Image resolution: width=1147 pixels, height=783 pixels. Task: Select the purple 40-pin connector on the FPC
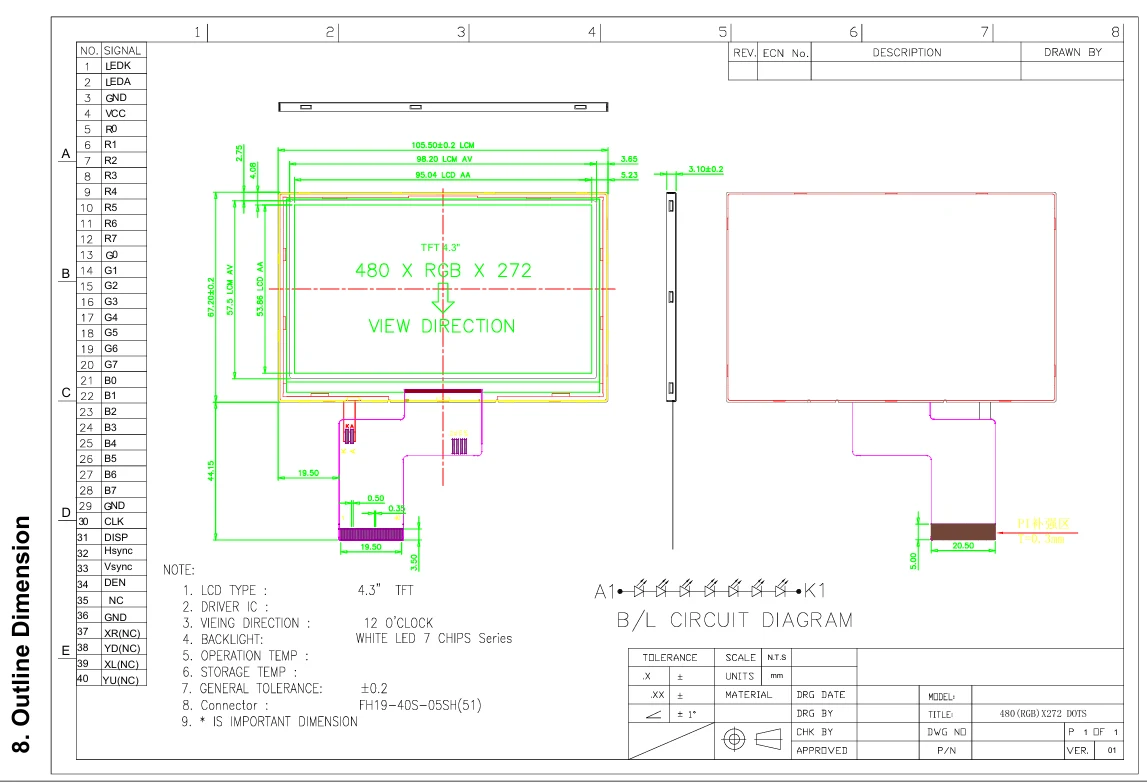click(x=370, y=534)
